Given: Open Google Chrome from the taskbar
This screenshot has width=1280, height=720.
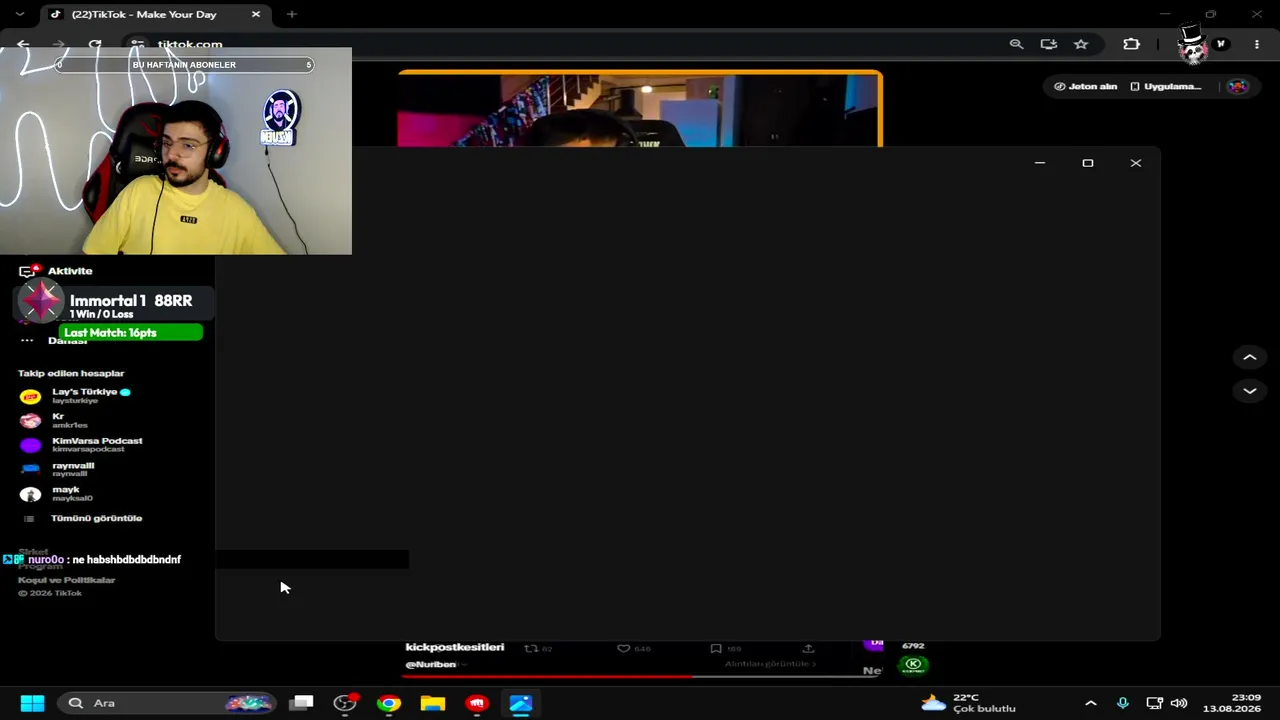Looking at the screenshot, I should click(x=389, y=703).
